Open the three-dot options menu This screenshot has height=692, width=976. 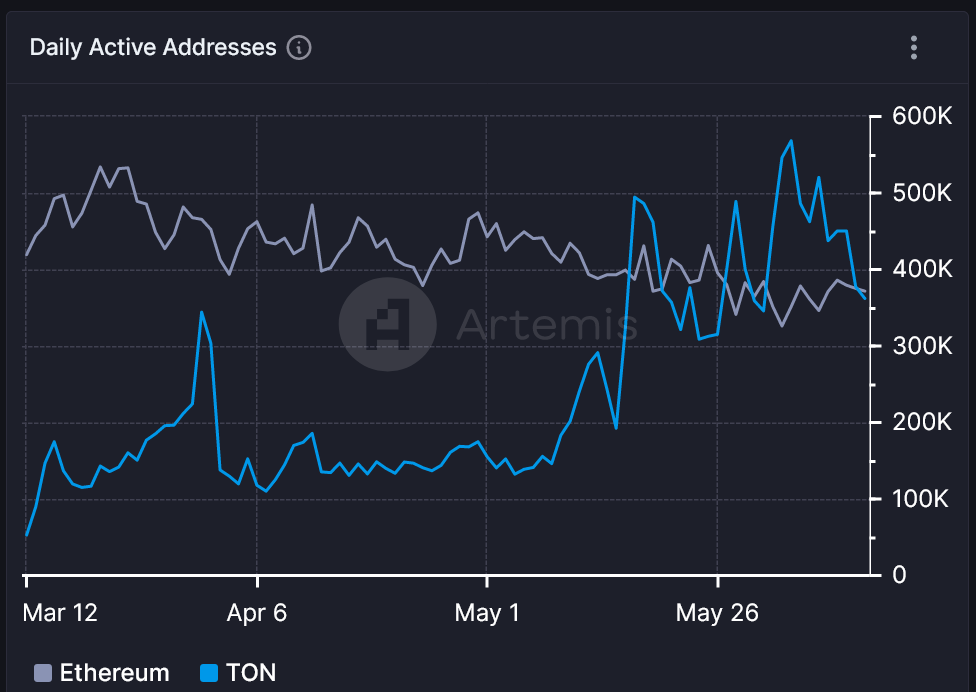pos(914,47)
